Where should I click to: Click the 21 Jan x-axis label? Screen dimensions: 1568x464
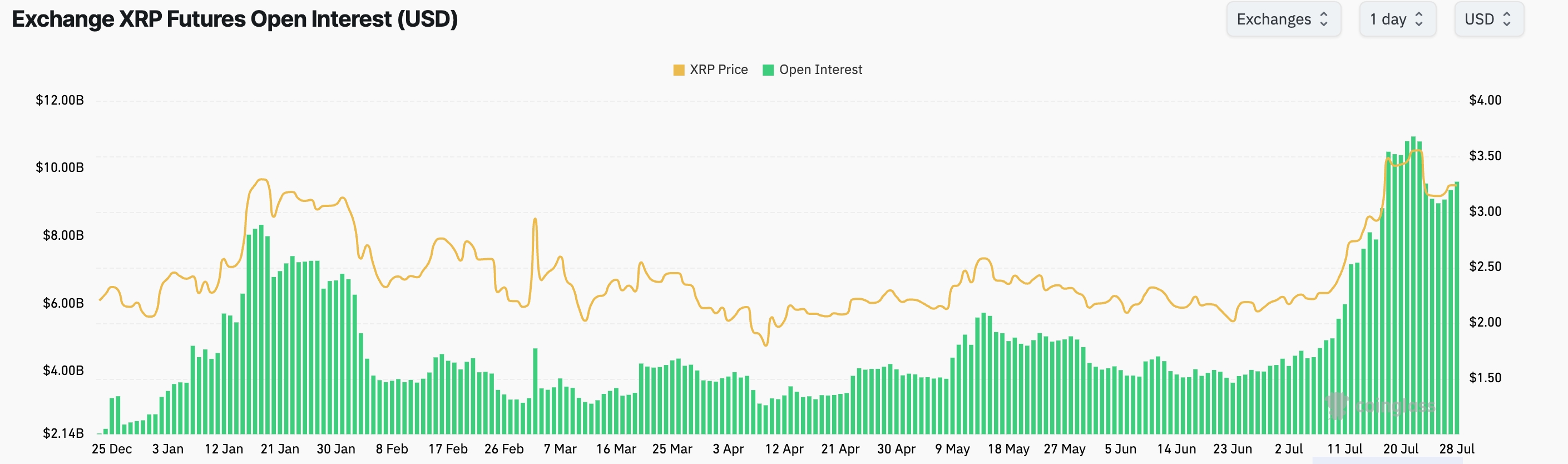pos(280,450)
